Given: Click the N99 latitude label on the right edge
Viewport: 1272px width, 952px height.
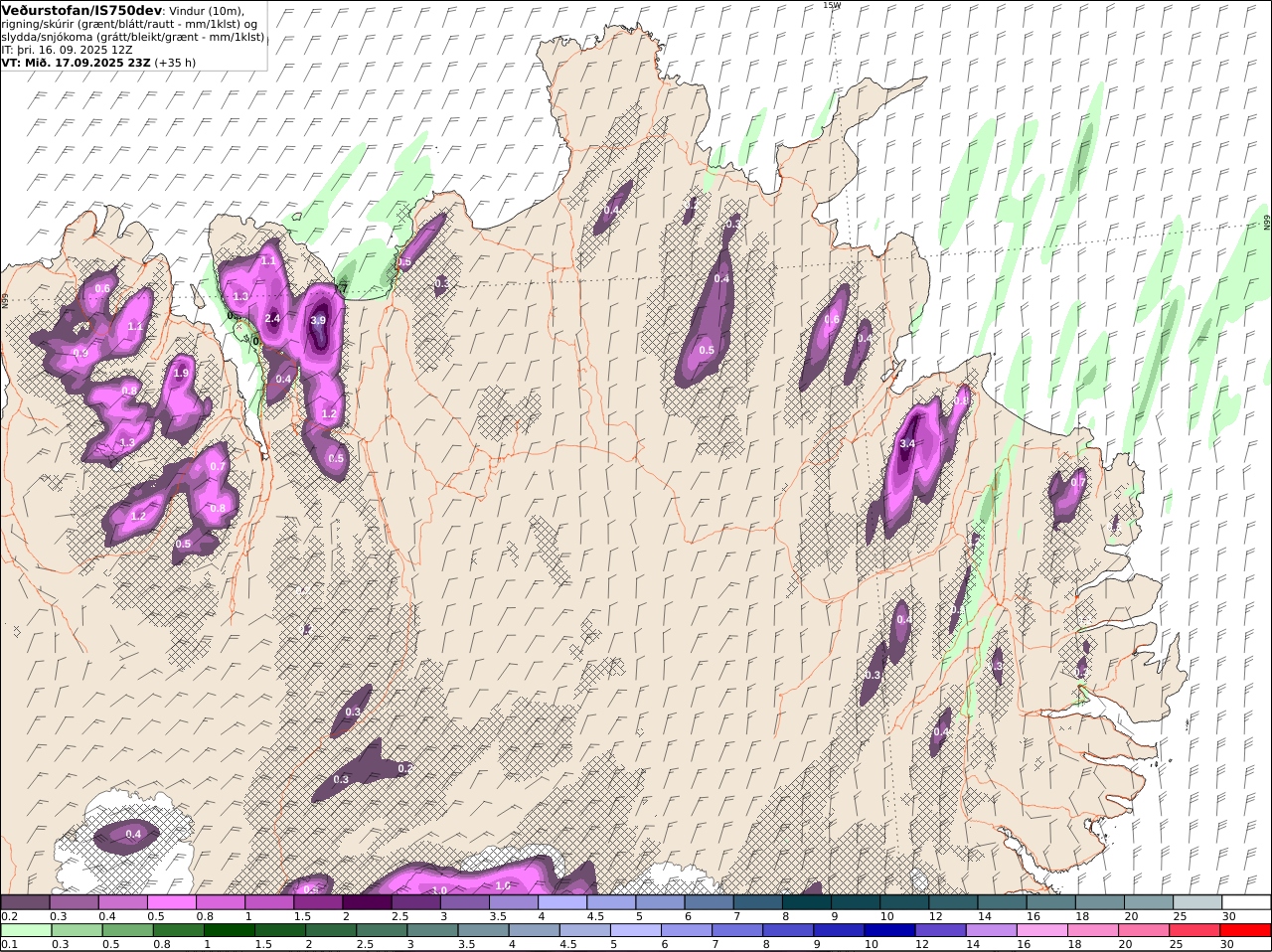Looking at the screenshot, I should (1267, 224).
